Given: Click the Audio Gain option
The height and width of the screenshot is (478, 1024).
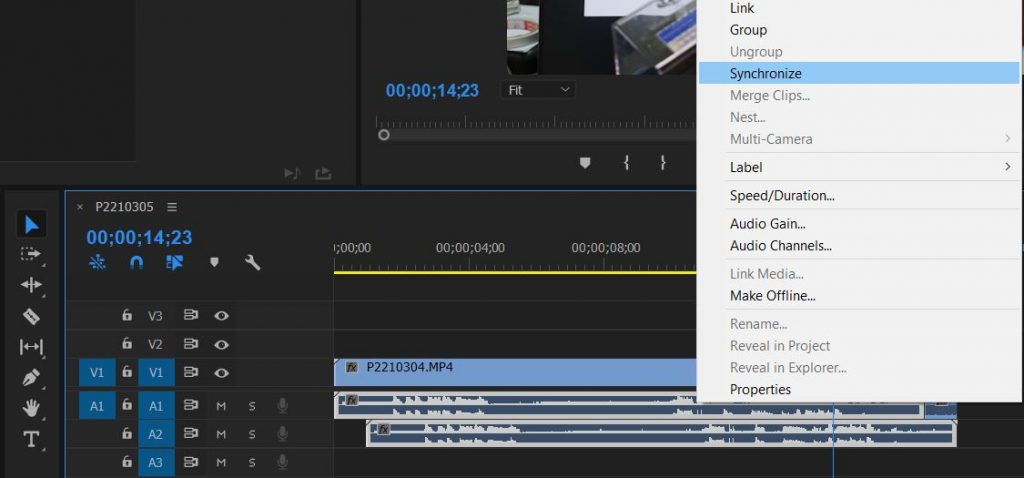Looking at the screenshot, I should pos(768,224).
